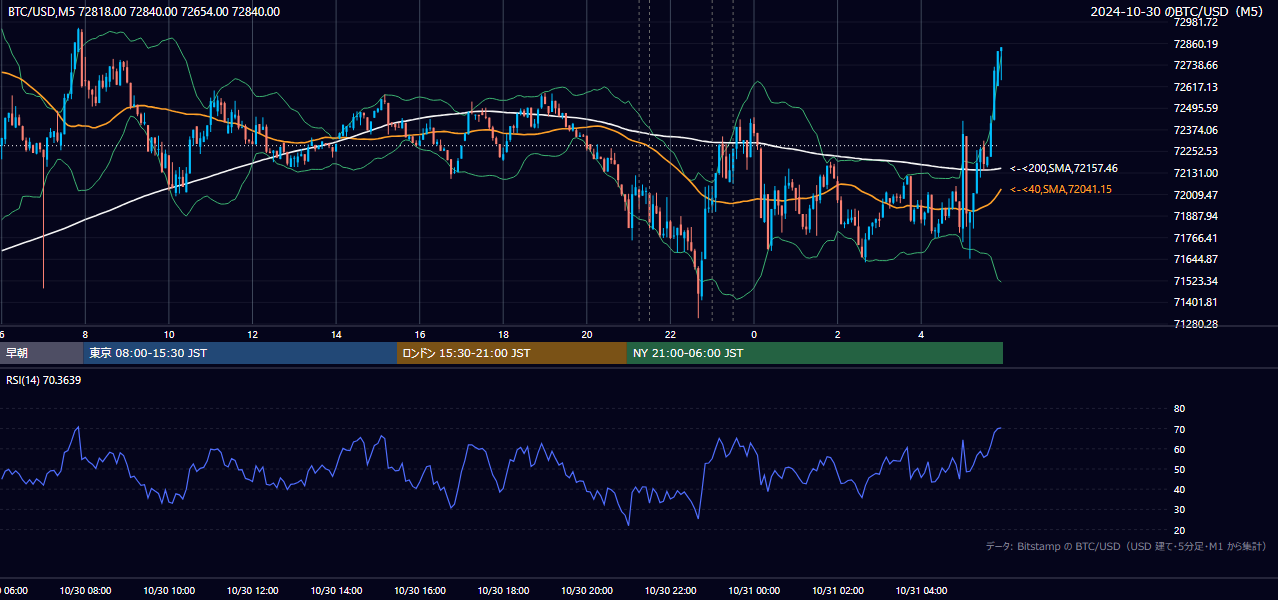Click the 10/30 20:00 time axis label
The height and width of the screenshot is (600, 1278).
tap(587, 591)
